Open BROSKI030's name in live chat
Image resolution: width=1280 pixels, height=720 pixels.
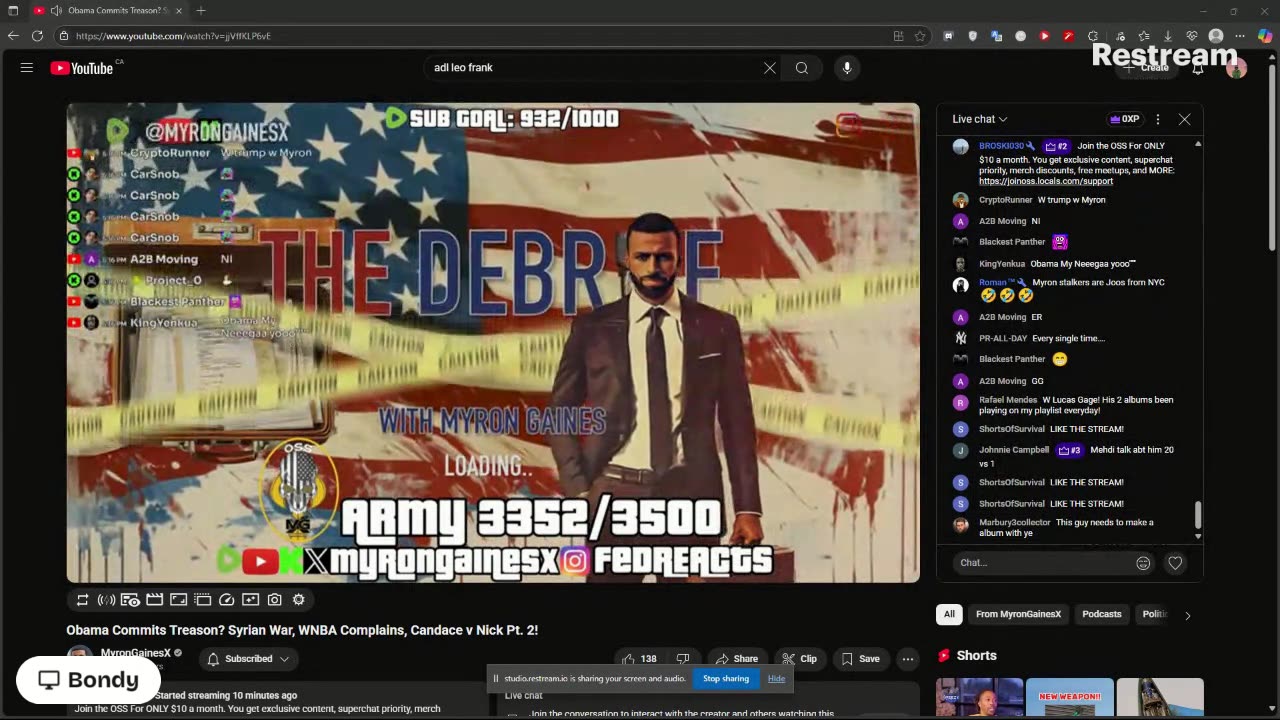1001,146
